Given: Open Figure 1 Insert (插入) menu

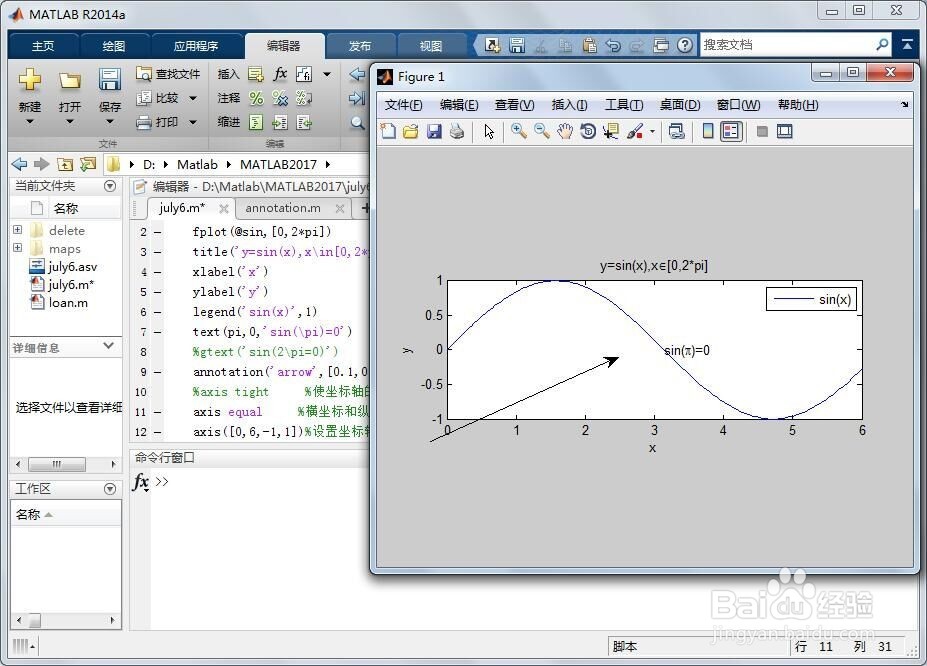Looking at the screenshot, I should 569,105.
